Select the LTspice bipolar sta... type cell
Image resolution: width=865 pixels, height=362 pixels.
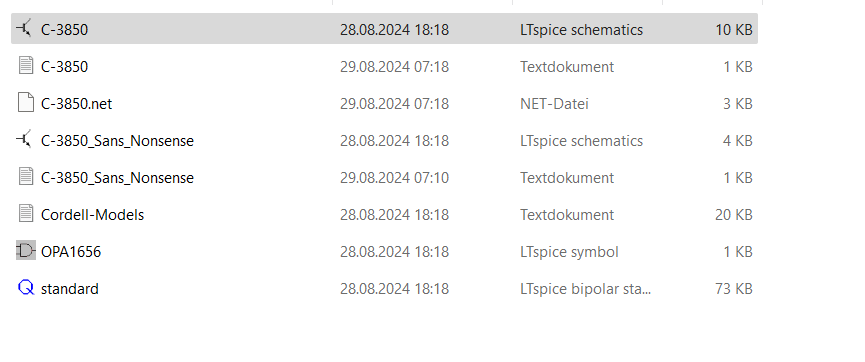tap(585, 289)
